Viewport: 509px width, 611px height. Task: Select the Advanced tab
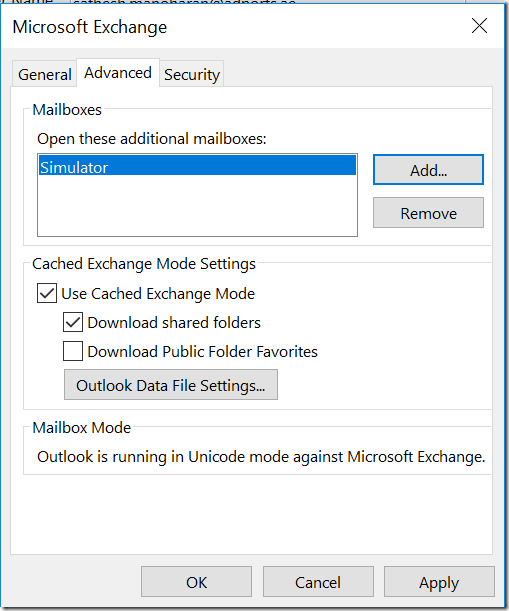pos(118,73)
